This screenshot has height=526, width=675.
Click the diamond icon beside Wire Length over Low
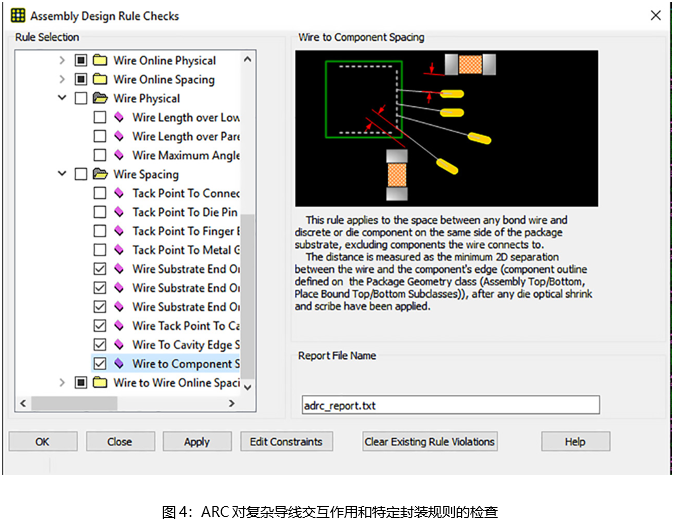[119, 117]
